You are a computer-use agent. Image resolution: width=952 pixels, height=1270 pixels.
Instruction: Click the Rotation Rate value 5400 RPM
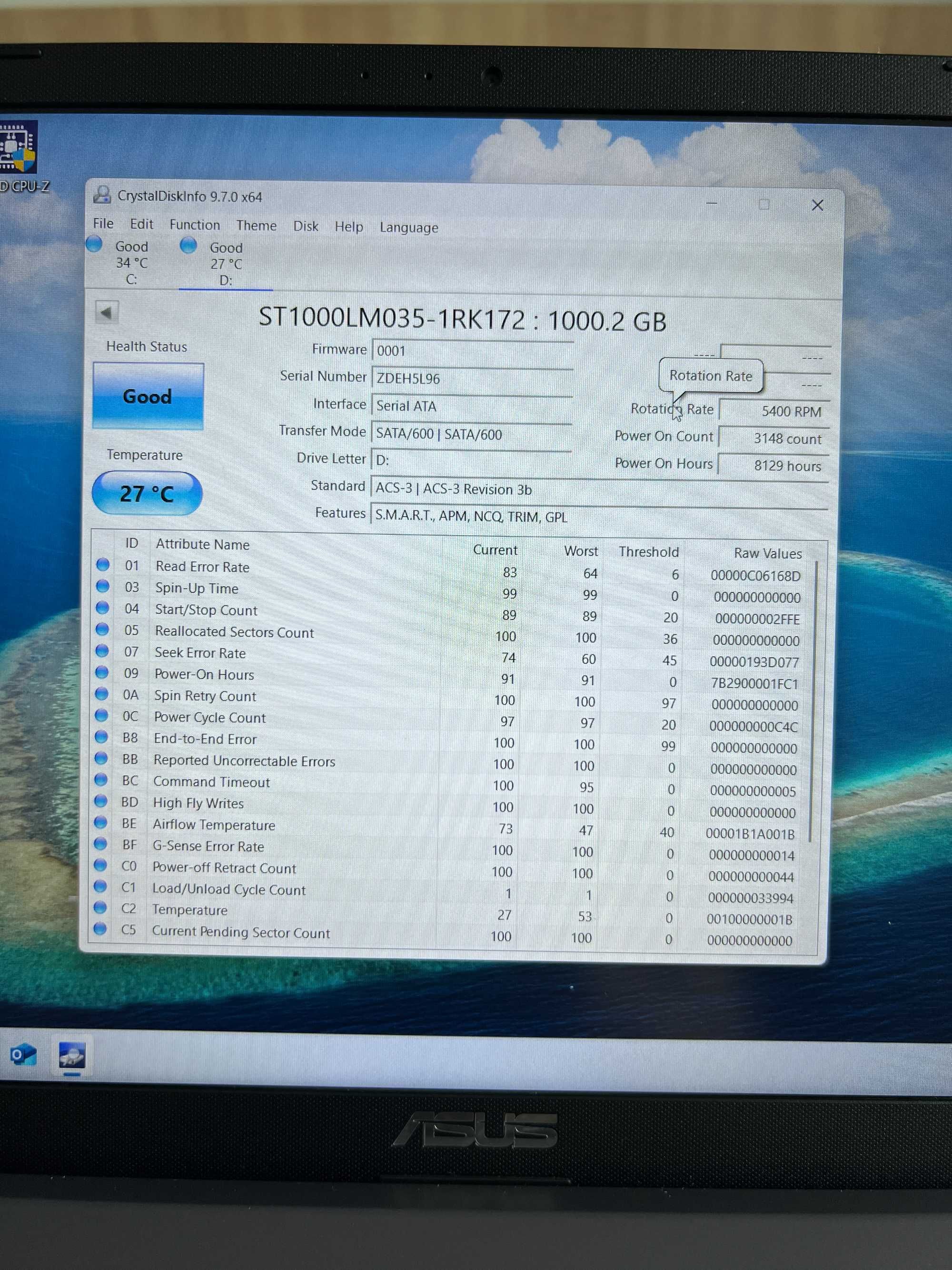pos(774,410)
